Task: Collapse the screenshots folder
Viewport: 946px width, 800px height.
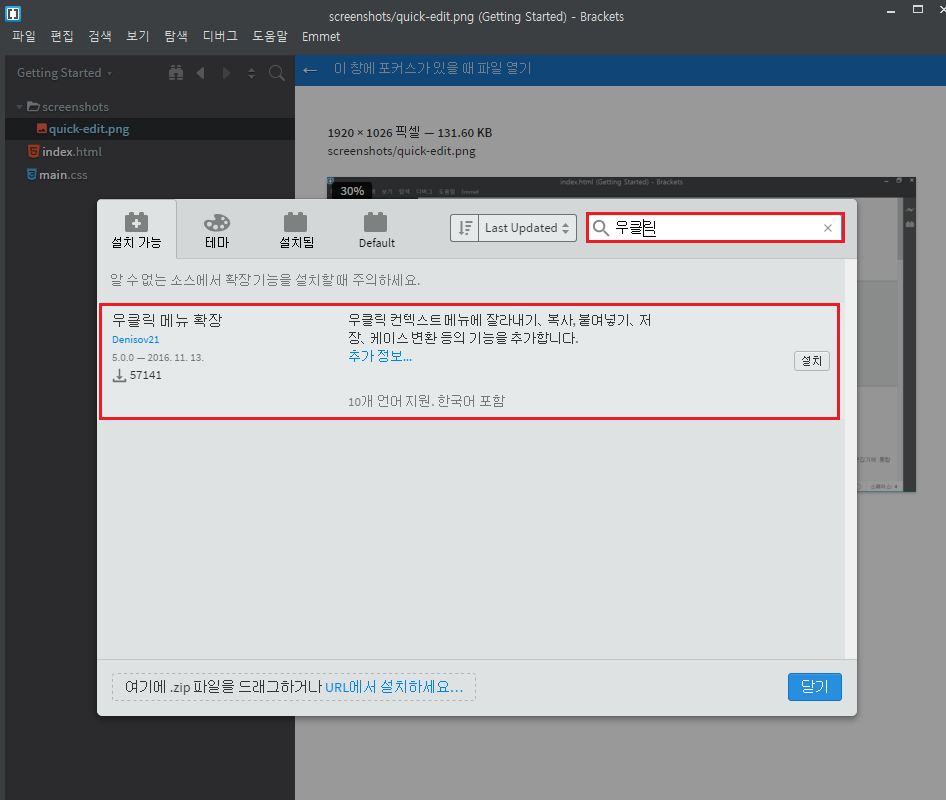Action: pyautogui.click(x=19, y=107)
